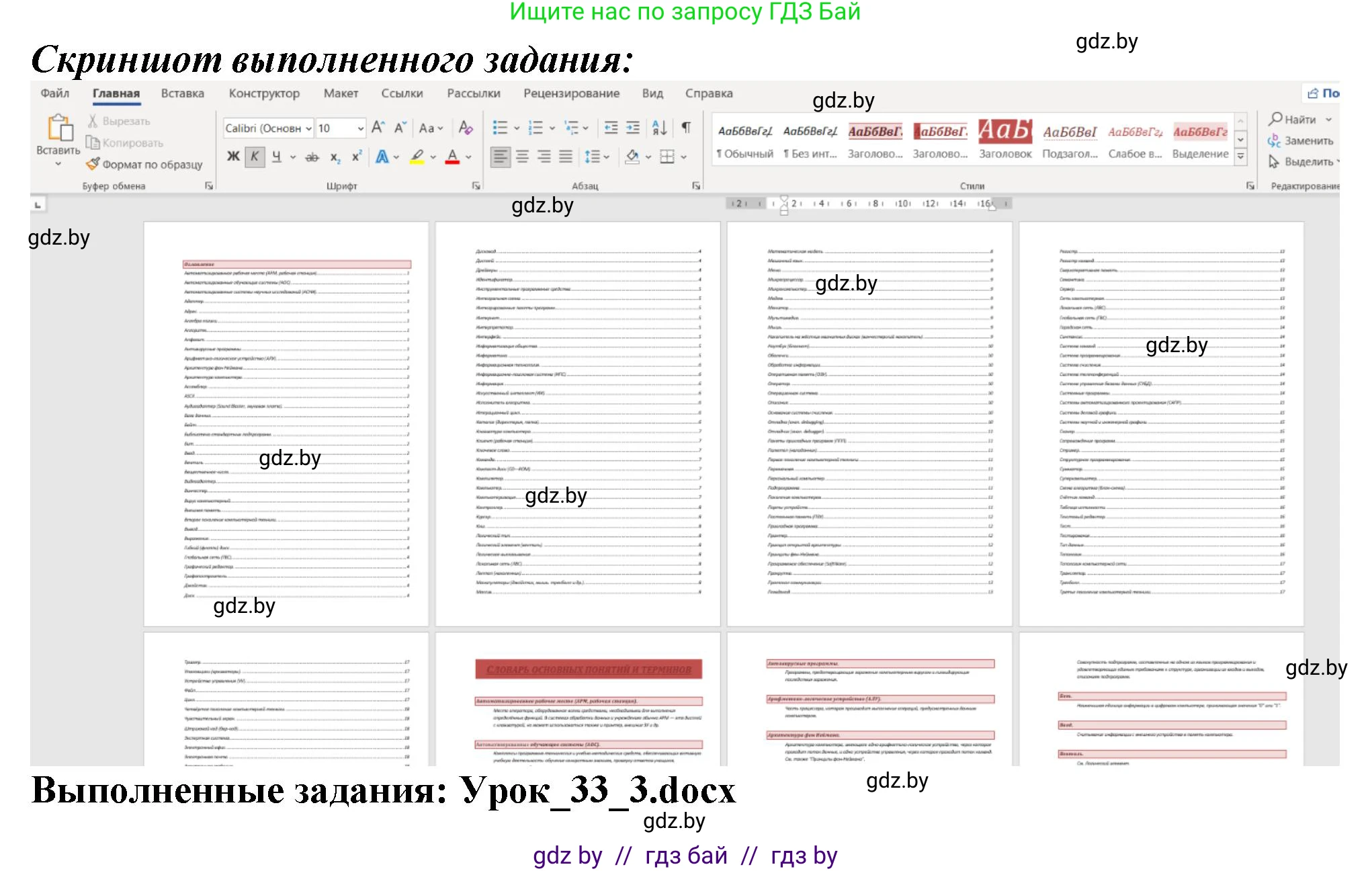
Task: Click Найти to open search
Action: tap(1298, 120)
